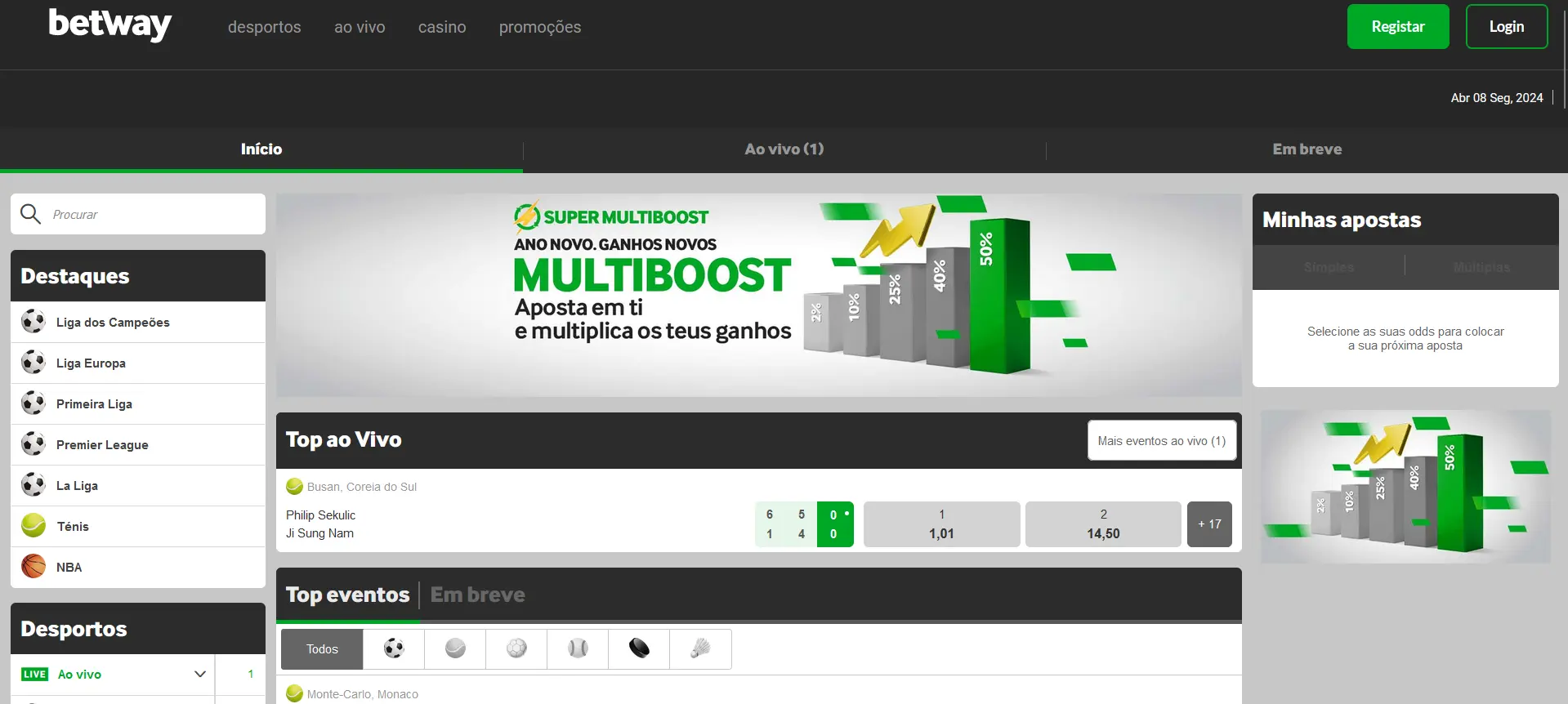Image resolution: width=1568 pixels, height=704 pixels.
Task: Click the live count 1 beside Ao vivo
Action: pos(250,674)
